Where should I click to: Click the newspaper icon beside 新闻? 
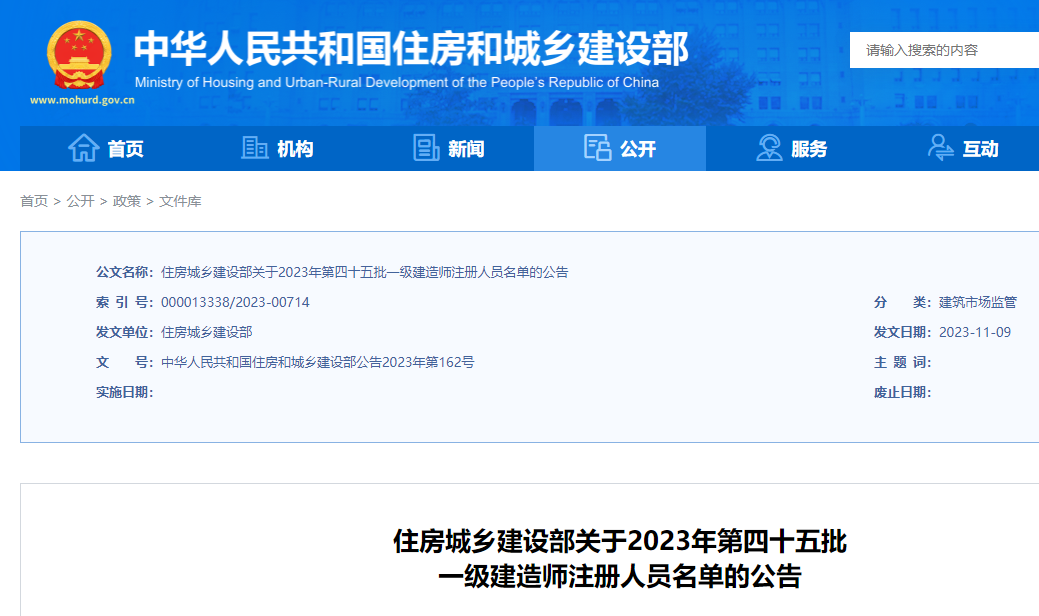pos(426,148)
